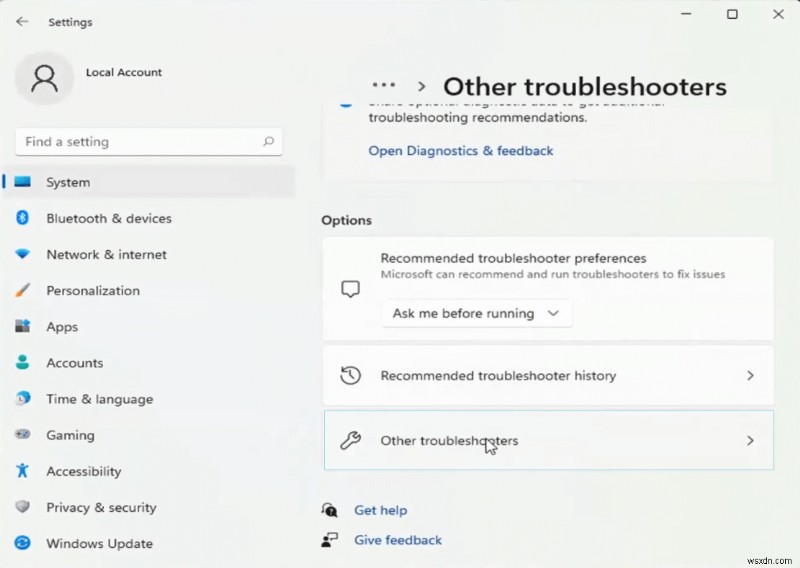The width and height of the screenshot is (800, 568).
Task: Click the Get help link
Action: (x=381, y=510)
